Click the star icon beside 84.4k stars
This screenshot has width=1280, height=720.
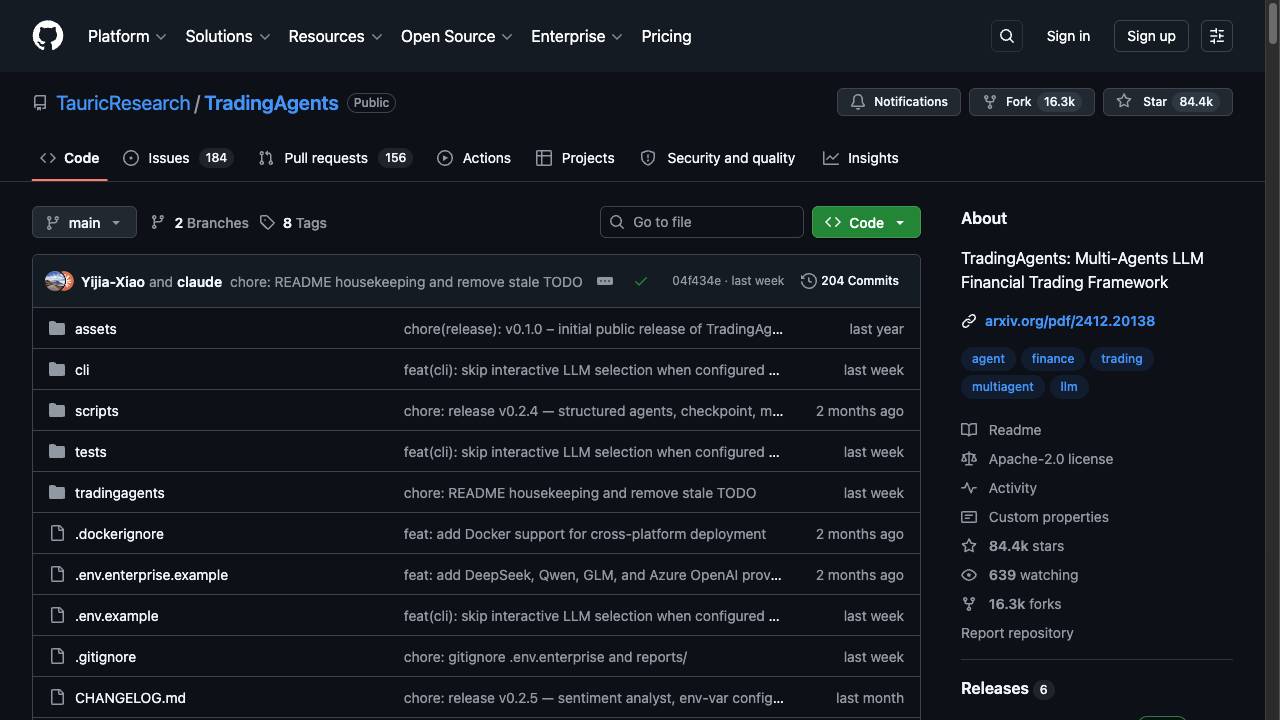tap(969, 546)
